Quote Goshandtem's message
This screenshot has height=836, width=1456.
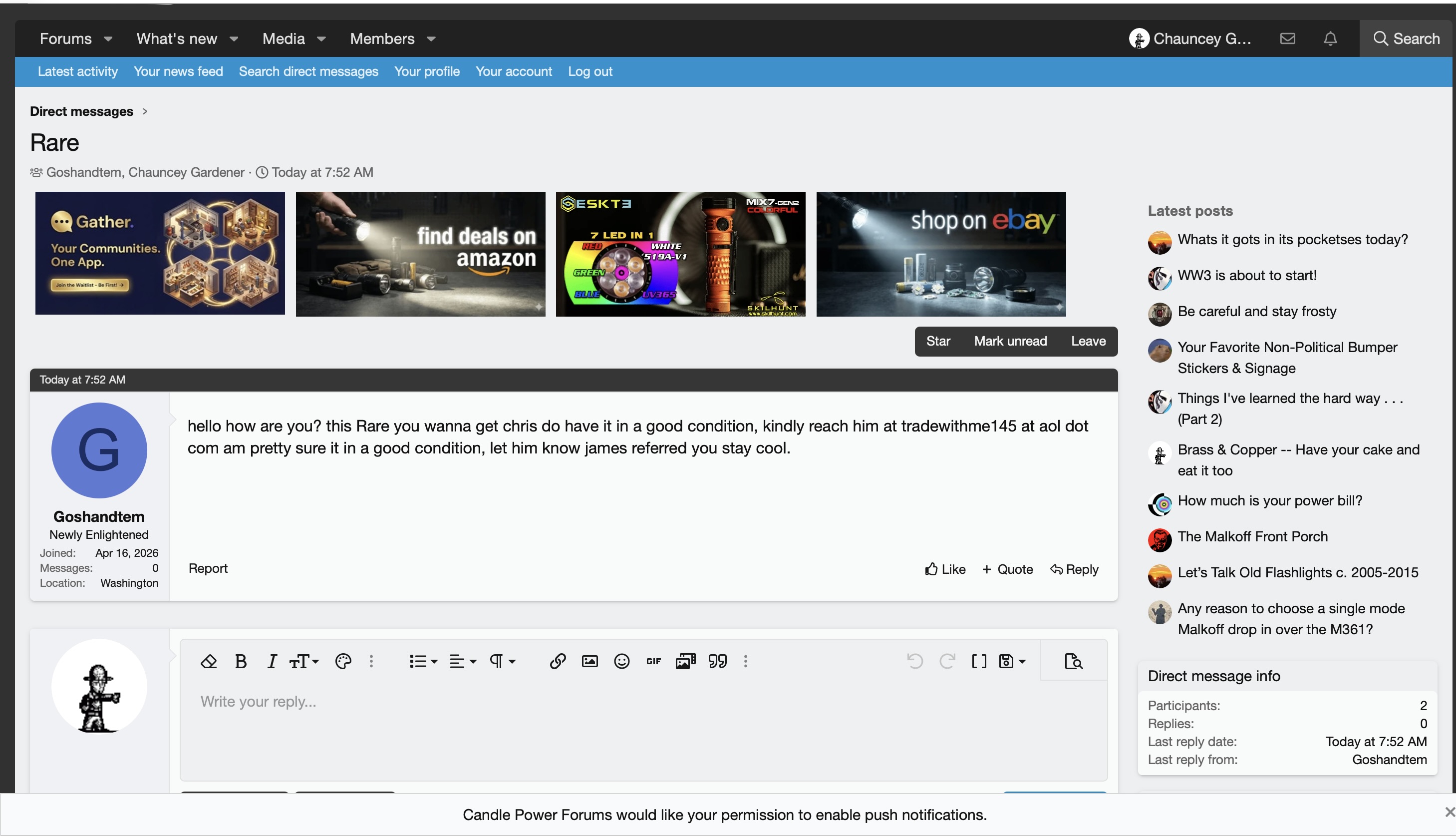coord(1007,569)
